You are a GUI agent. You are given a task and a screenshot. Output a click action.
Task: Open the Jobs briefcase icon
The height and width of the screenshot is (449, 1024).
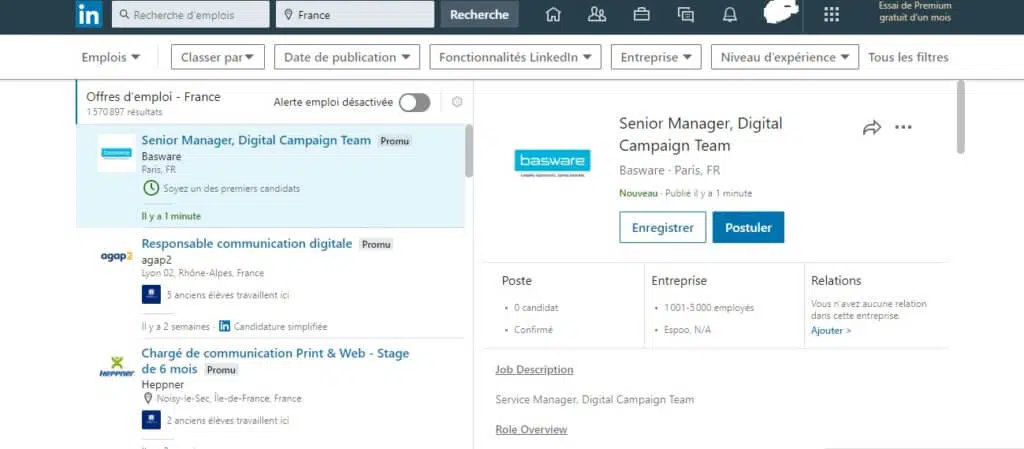click(x=641, y=15)
